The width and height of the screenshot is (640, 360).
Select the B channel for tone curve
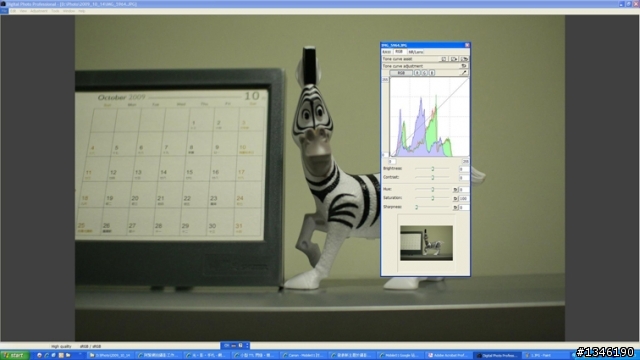(432, 73)
